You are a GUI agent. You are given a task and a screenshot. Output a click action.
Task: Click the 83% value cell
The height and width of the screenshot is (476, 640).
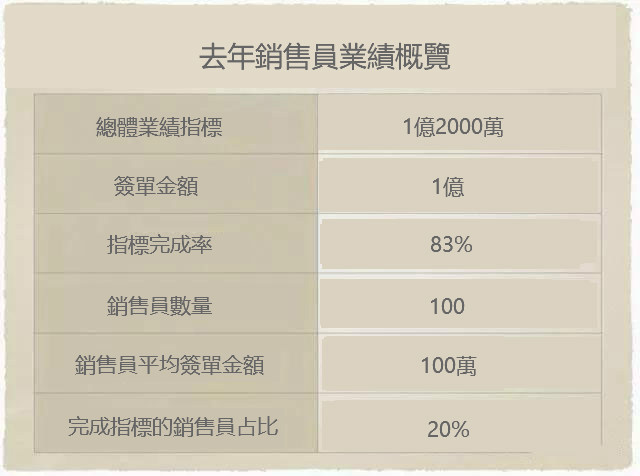(x=460, y=243)
